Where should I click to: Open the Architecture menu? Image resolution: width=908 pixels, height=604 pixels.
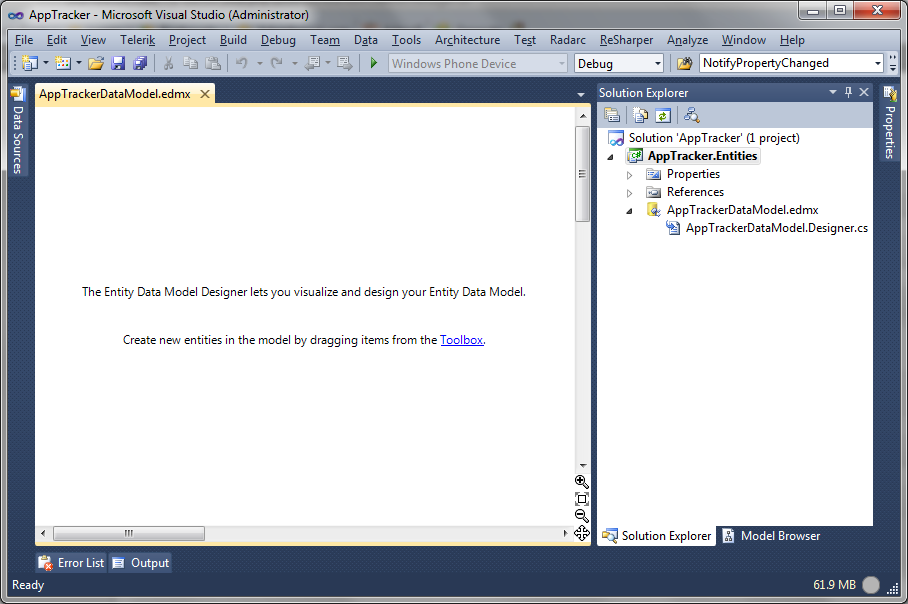point(467,40)
